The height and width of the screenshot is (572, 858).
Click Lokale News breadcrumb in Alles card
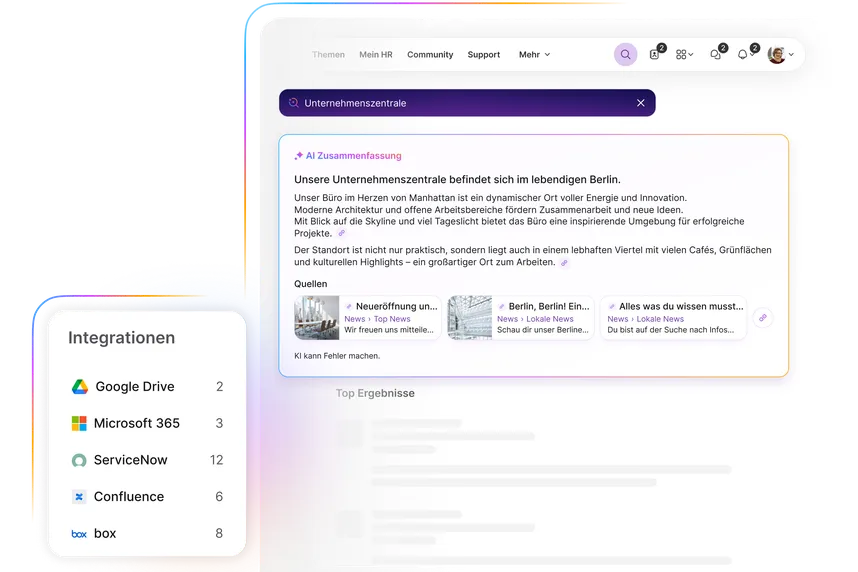pos(660,319)
